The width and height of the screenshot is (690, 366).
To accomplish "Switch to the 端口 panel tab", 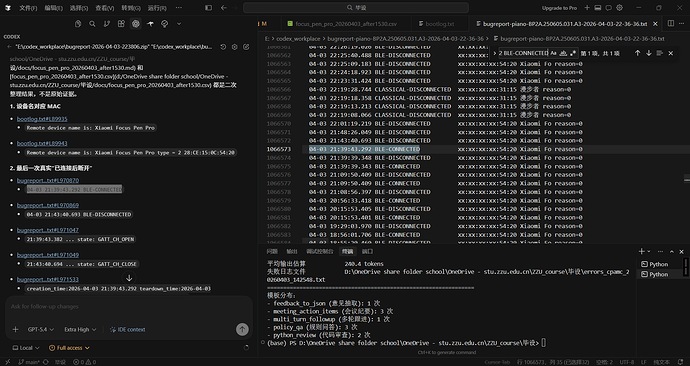I will pos(367,252).
